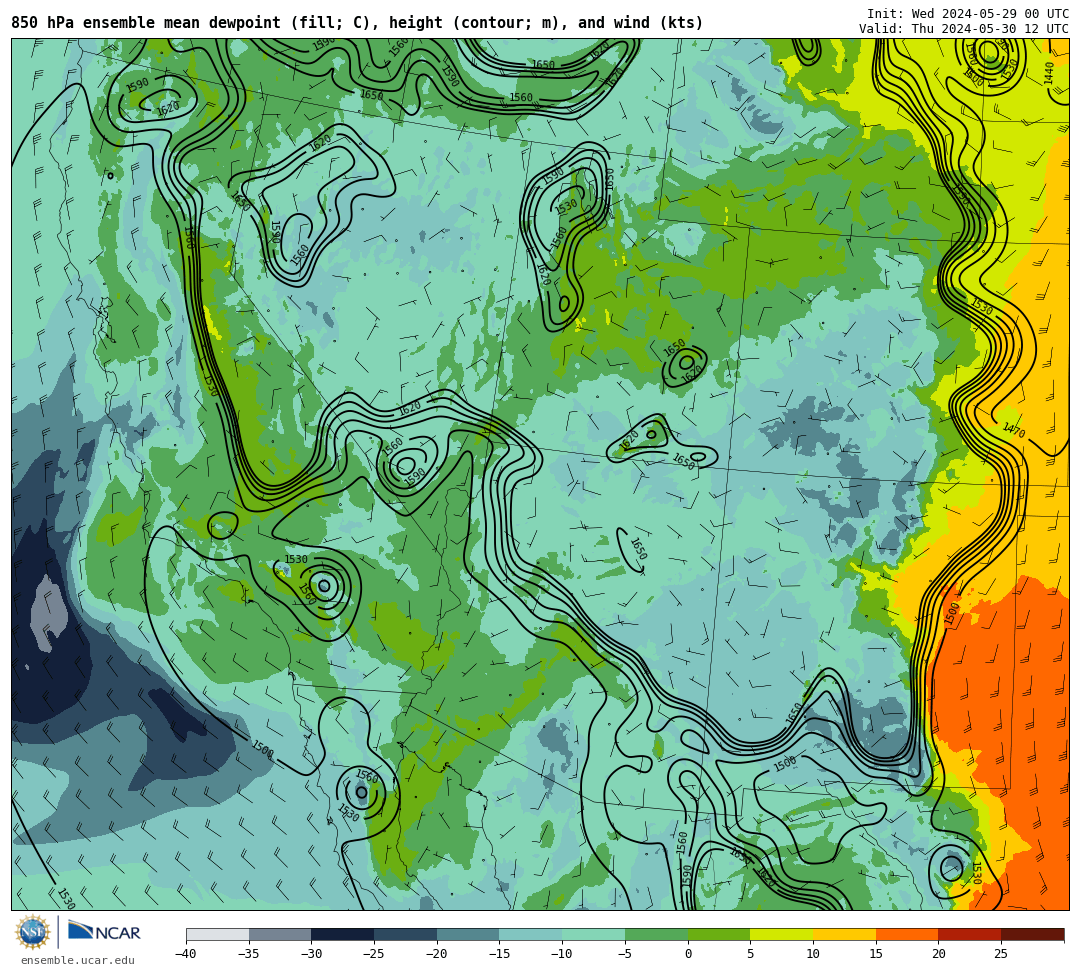
Task: Click the −30 colorbar tick label
Action: tap(311, 954)
